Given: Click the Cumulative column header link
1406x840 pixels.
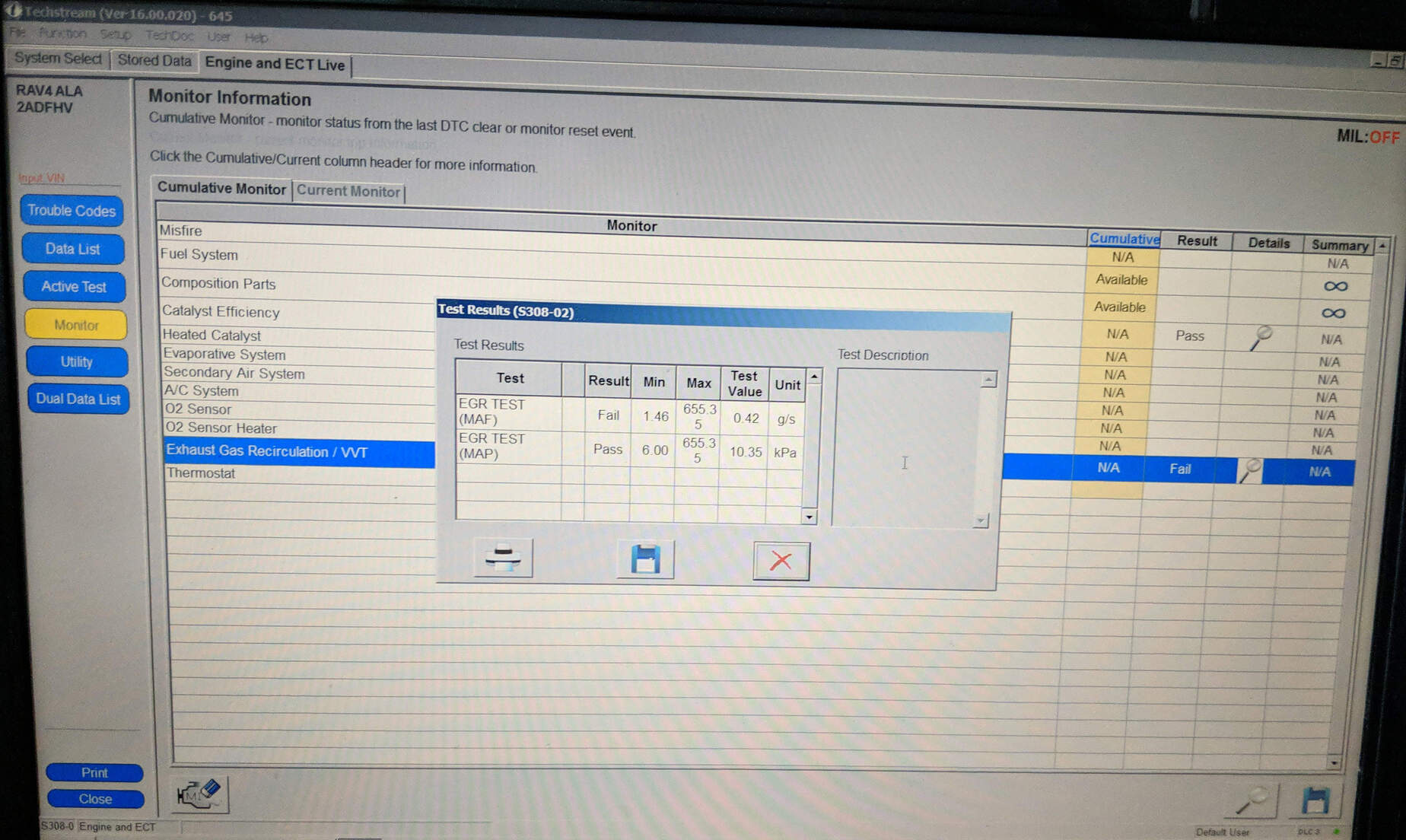Looking at the screenshot, I should [x=1124, y=239].
